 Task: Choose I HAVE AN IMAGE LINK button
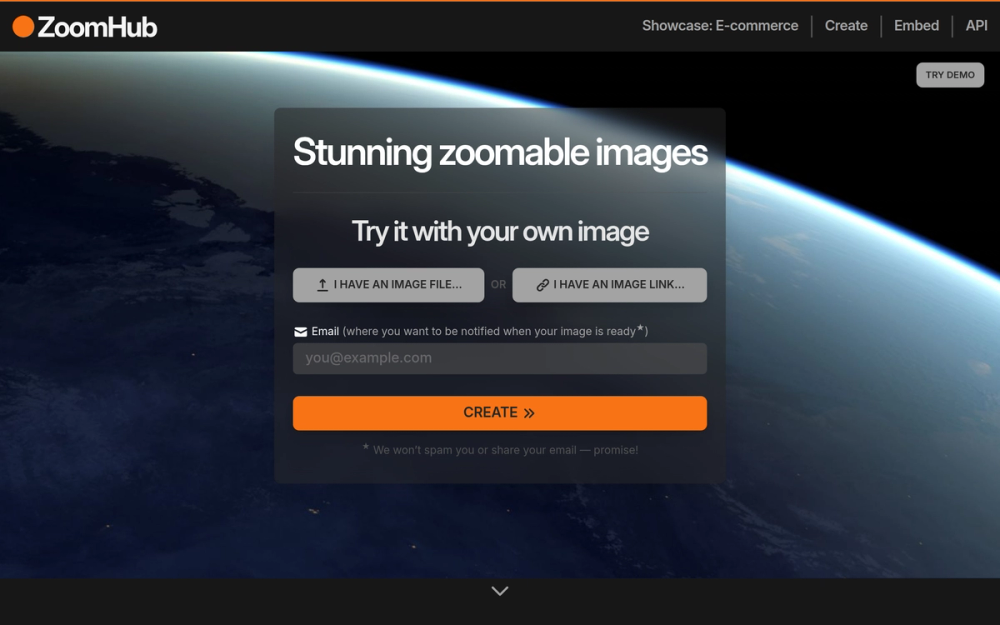click(609, 284)
